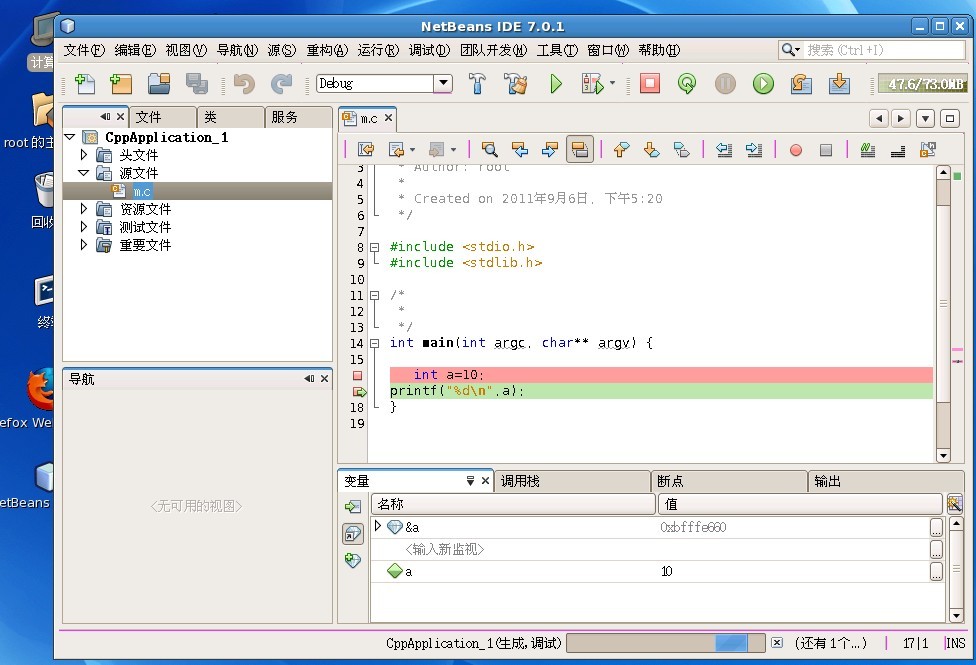
Task: Toggle the macro recording red dot icon
Action: point(796,149)
